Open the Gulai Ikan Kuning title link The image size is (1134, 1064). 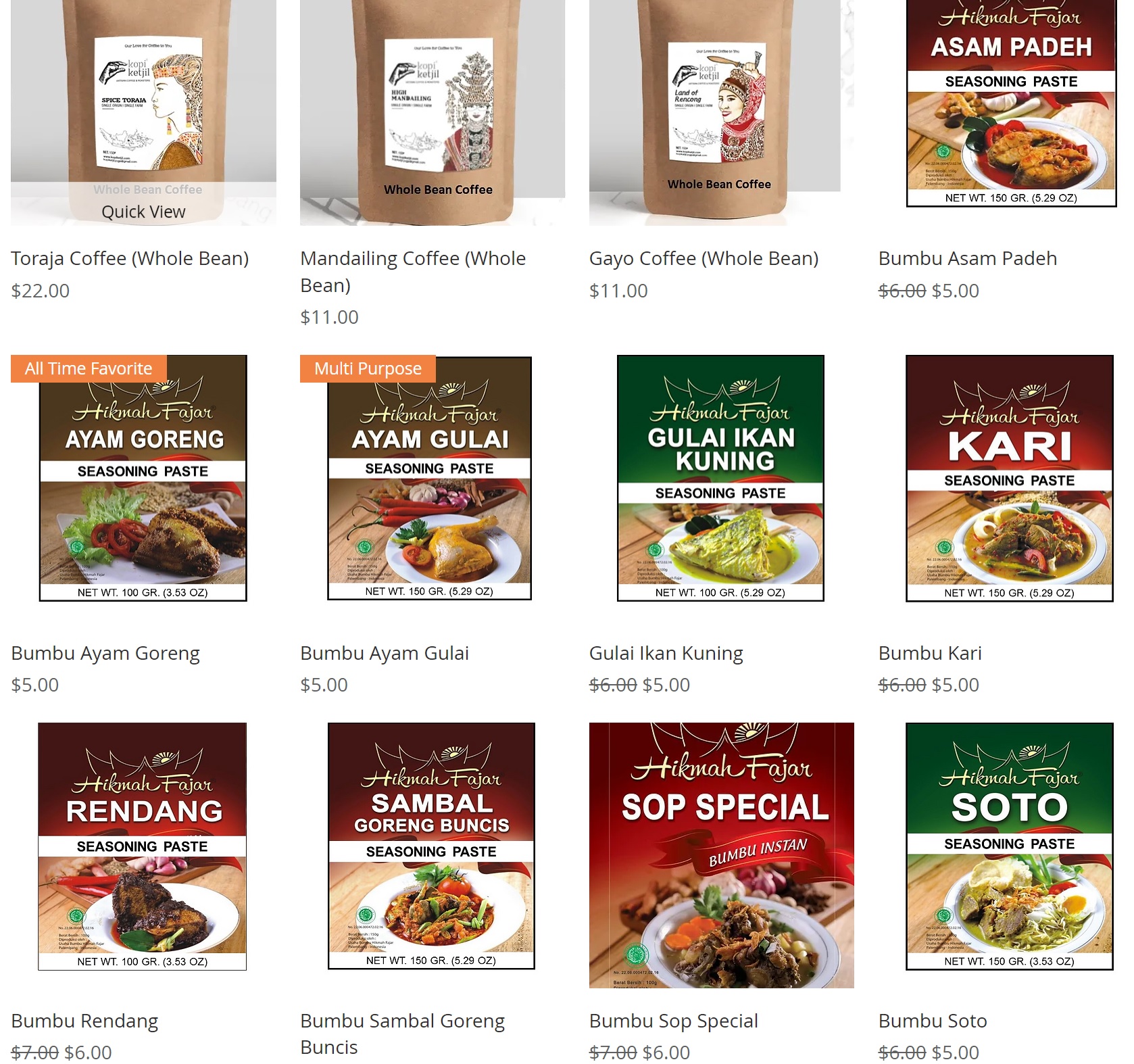(666, 653)
